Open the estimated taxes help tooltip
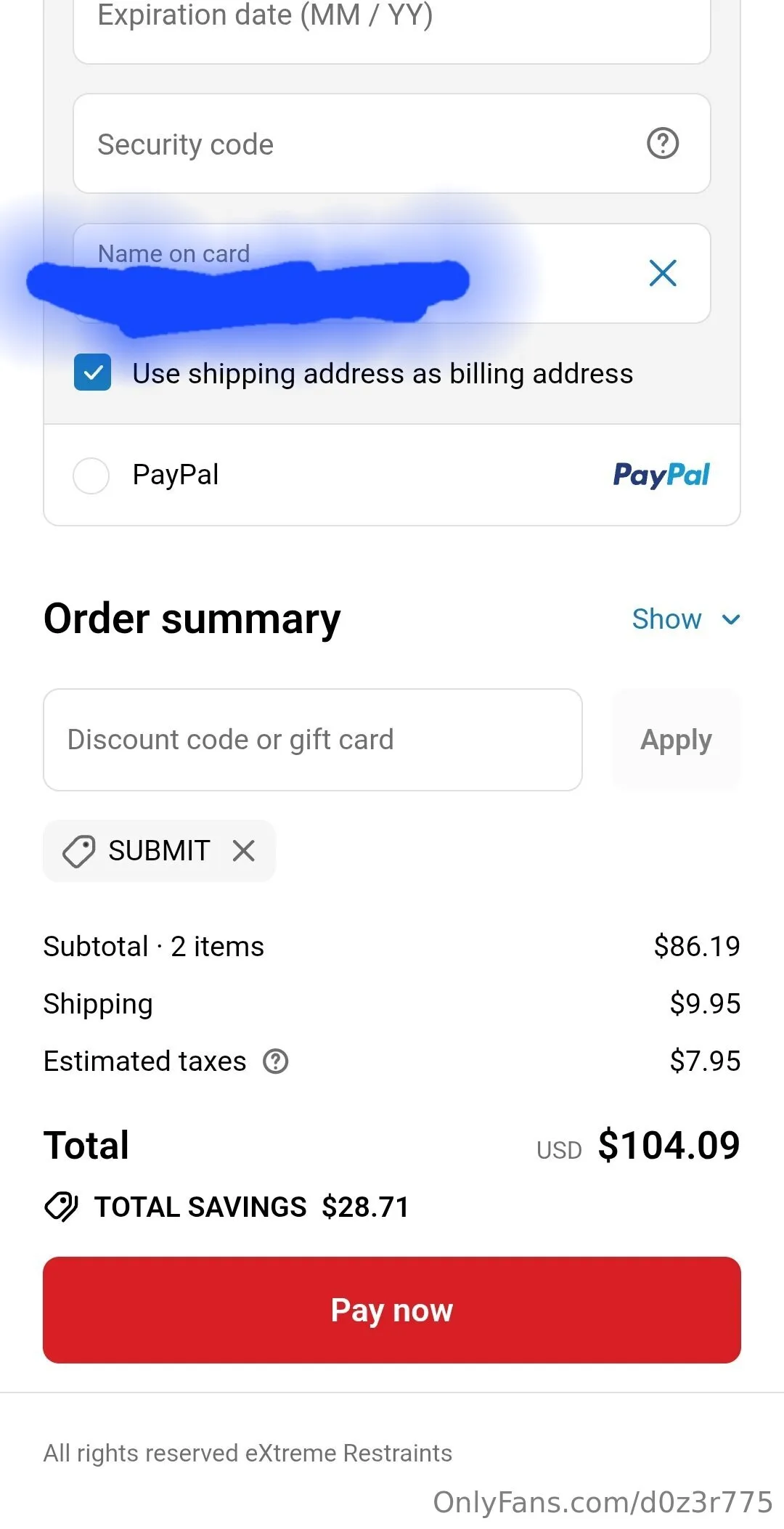 [x=276, y=1061]
